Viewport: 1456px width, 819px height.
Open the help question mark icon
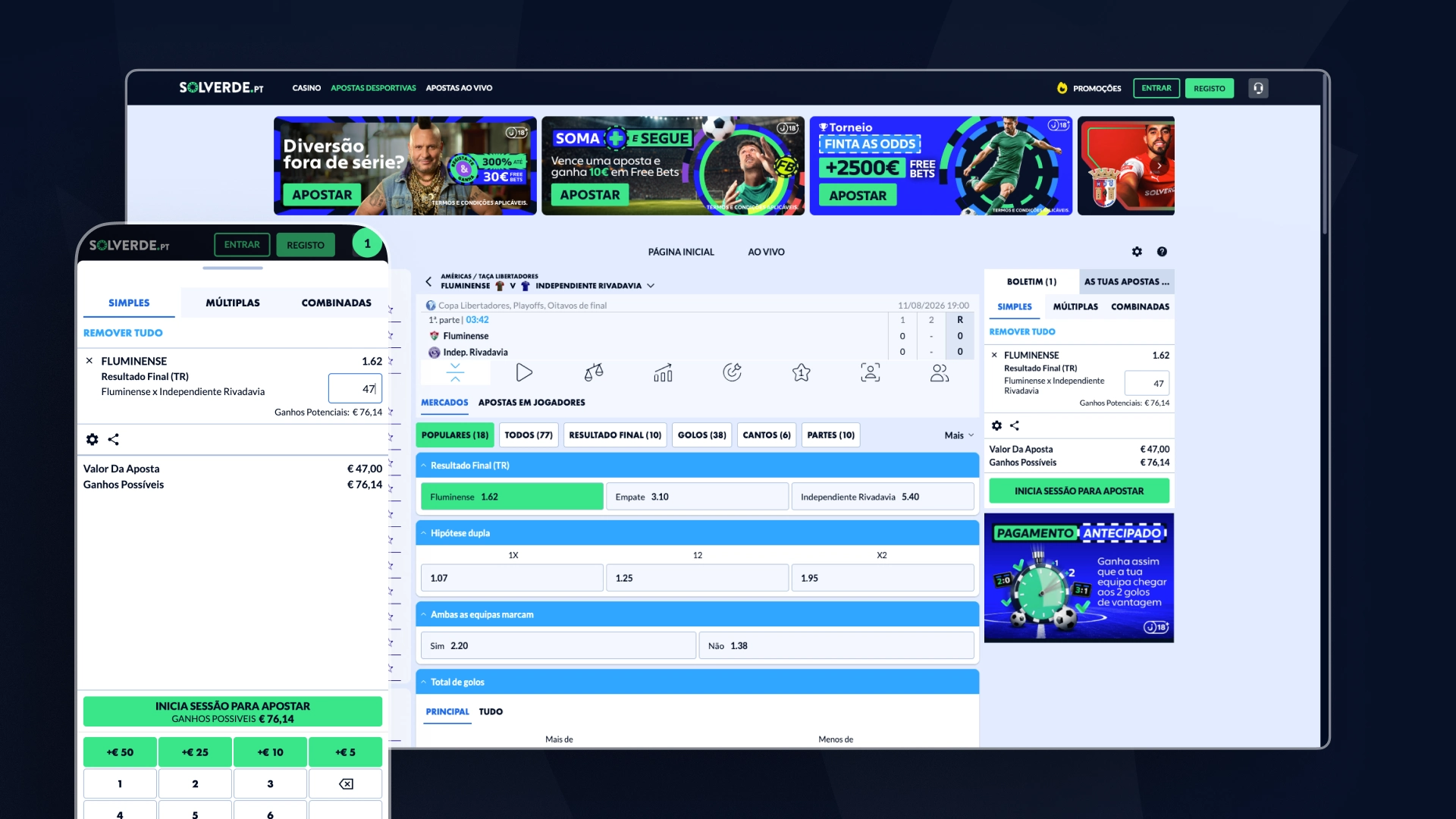point(1162,252)
